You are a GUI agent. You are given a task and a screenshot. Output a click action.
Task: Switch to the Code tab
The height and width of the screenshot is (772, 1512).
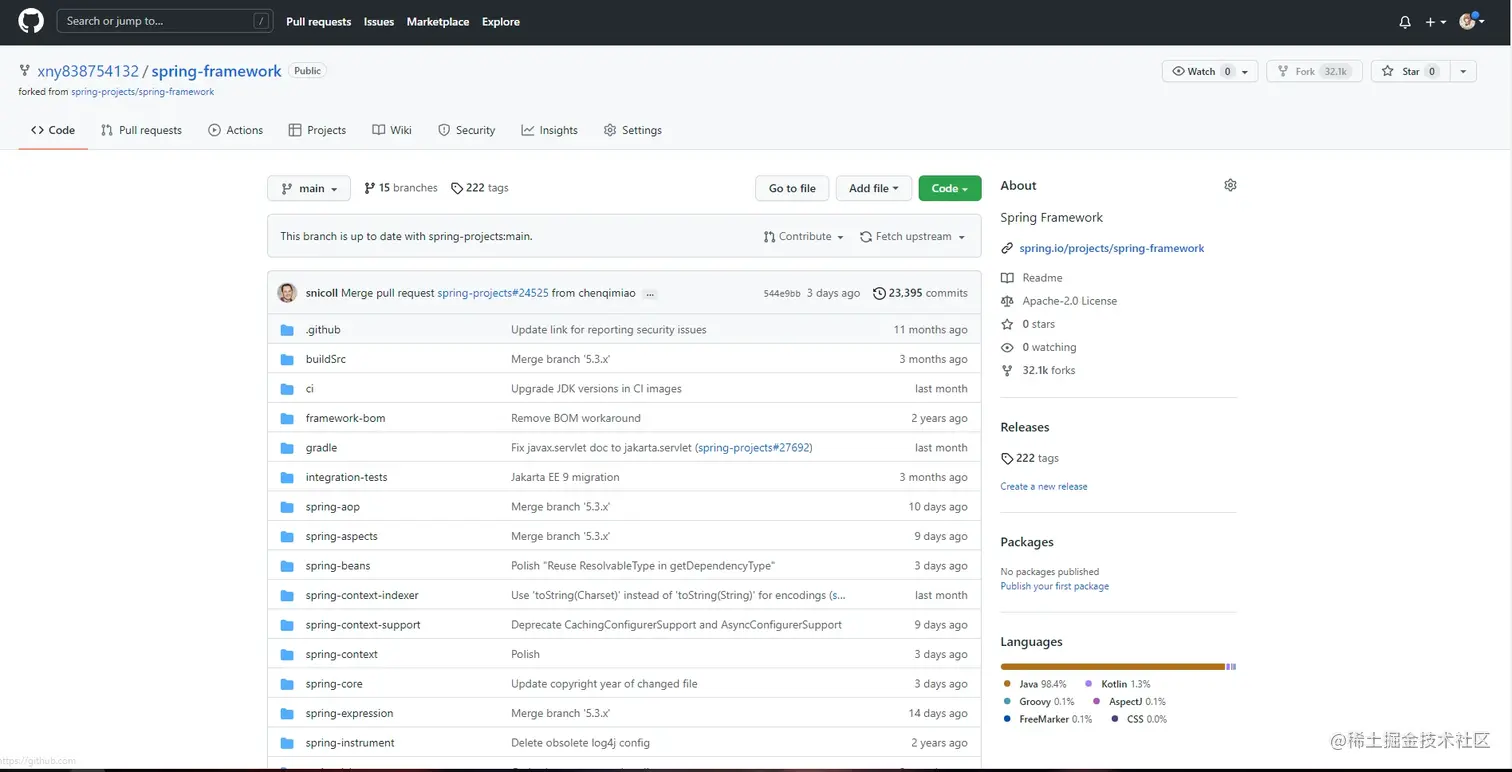point(53,130)
